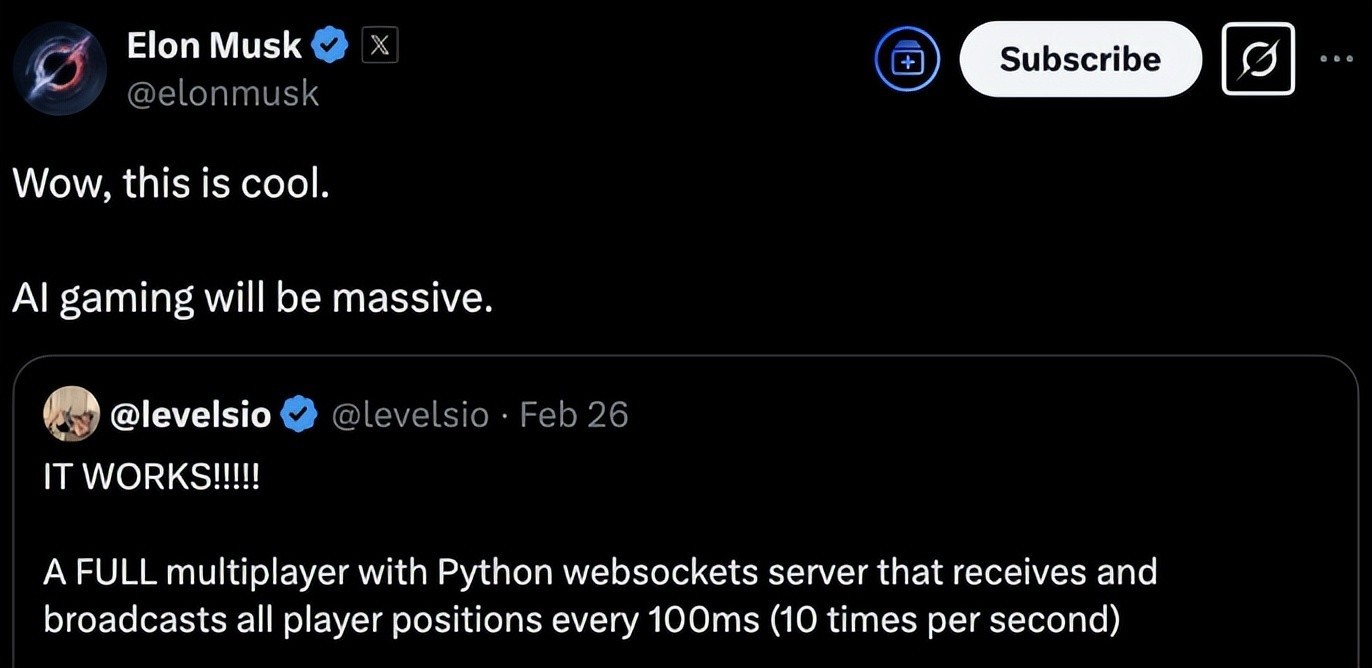Image resolution: width=1372 pixels, height=668 pixels.
Task: Click the "AI gaming will be massive." text
Action: [252, 298]
